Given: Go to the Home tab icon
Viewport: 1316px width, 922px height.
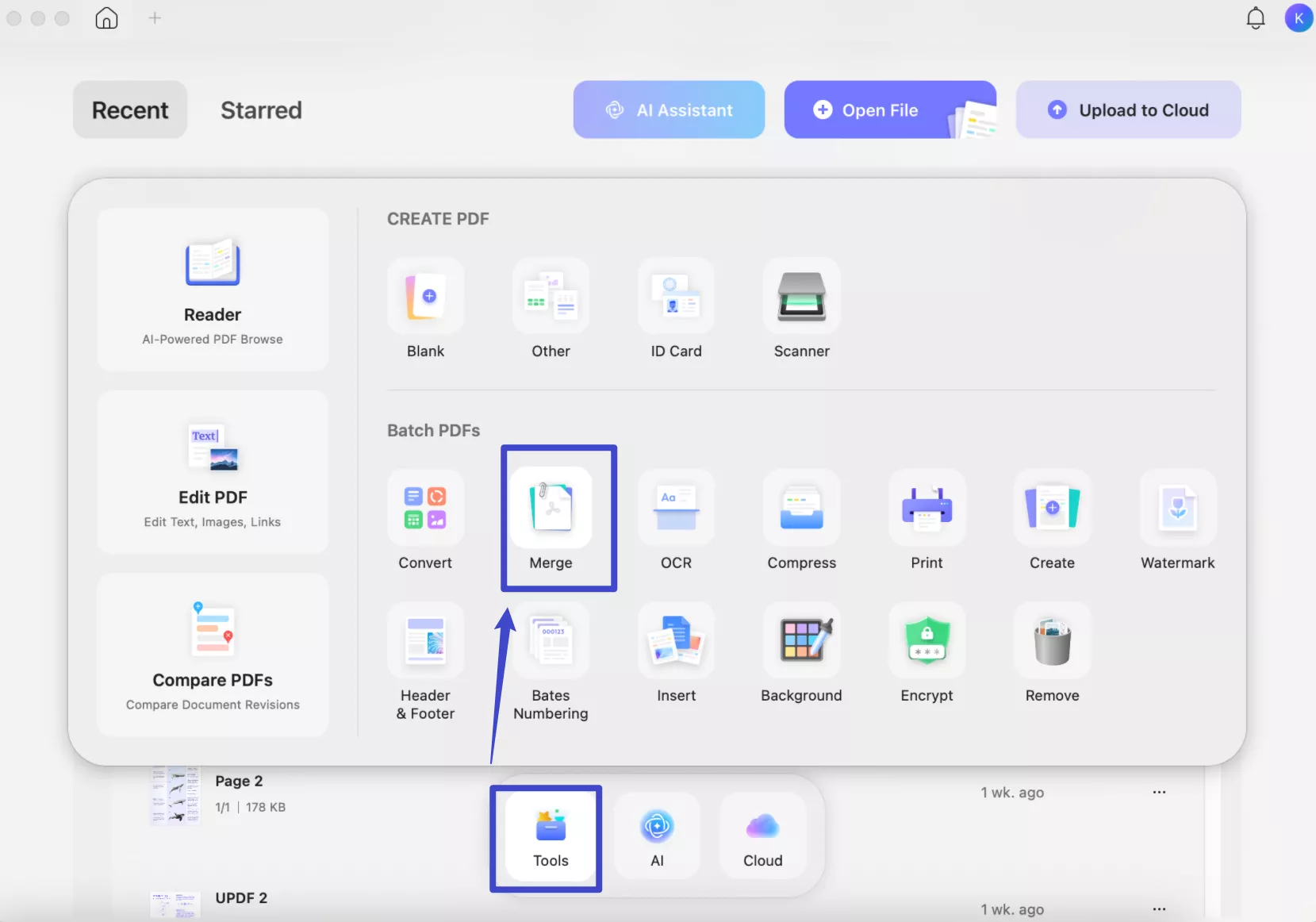Looking at the screenshot, I should pos(106,17).
